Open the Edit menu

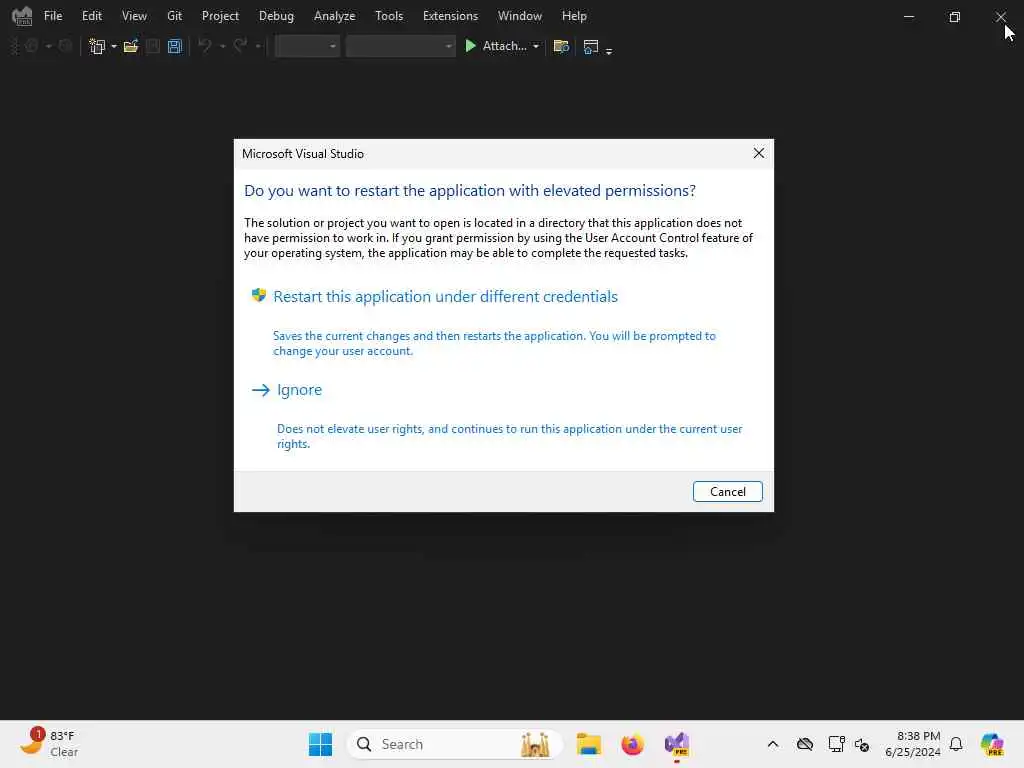(x=91, y=16)
